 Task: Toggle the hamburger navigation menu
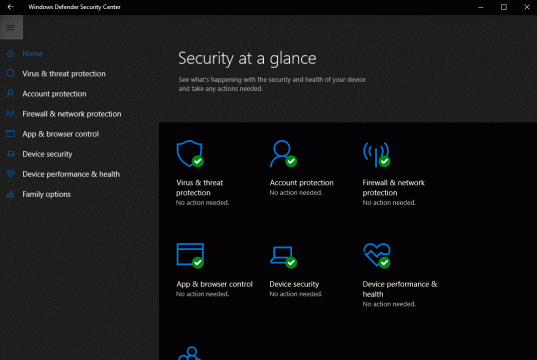click(x=11, y=27)
